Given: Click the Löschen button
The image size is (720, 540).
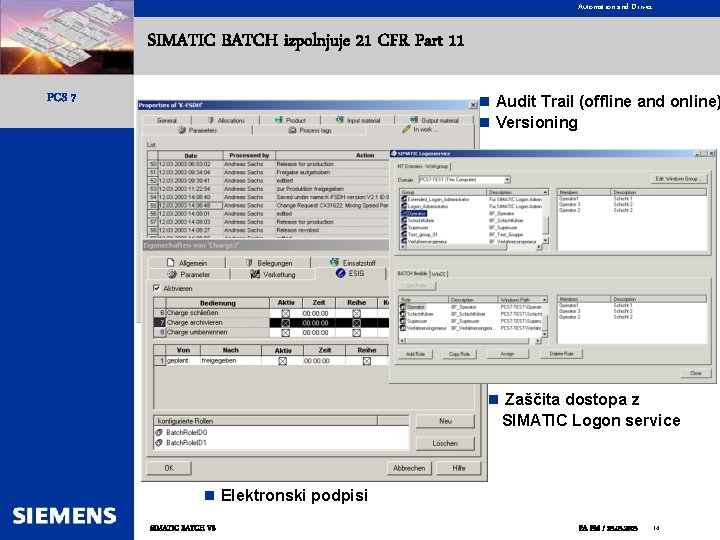Looking at the screenshot, I should tap(445, 444).
